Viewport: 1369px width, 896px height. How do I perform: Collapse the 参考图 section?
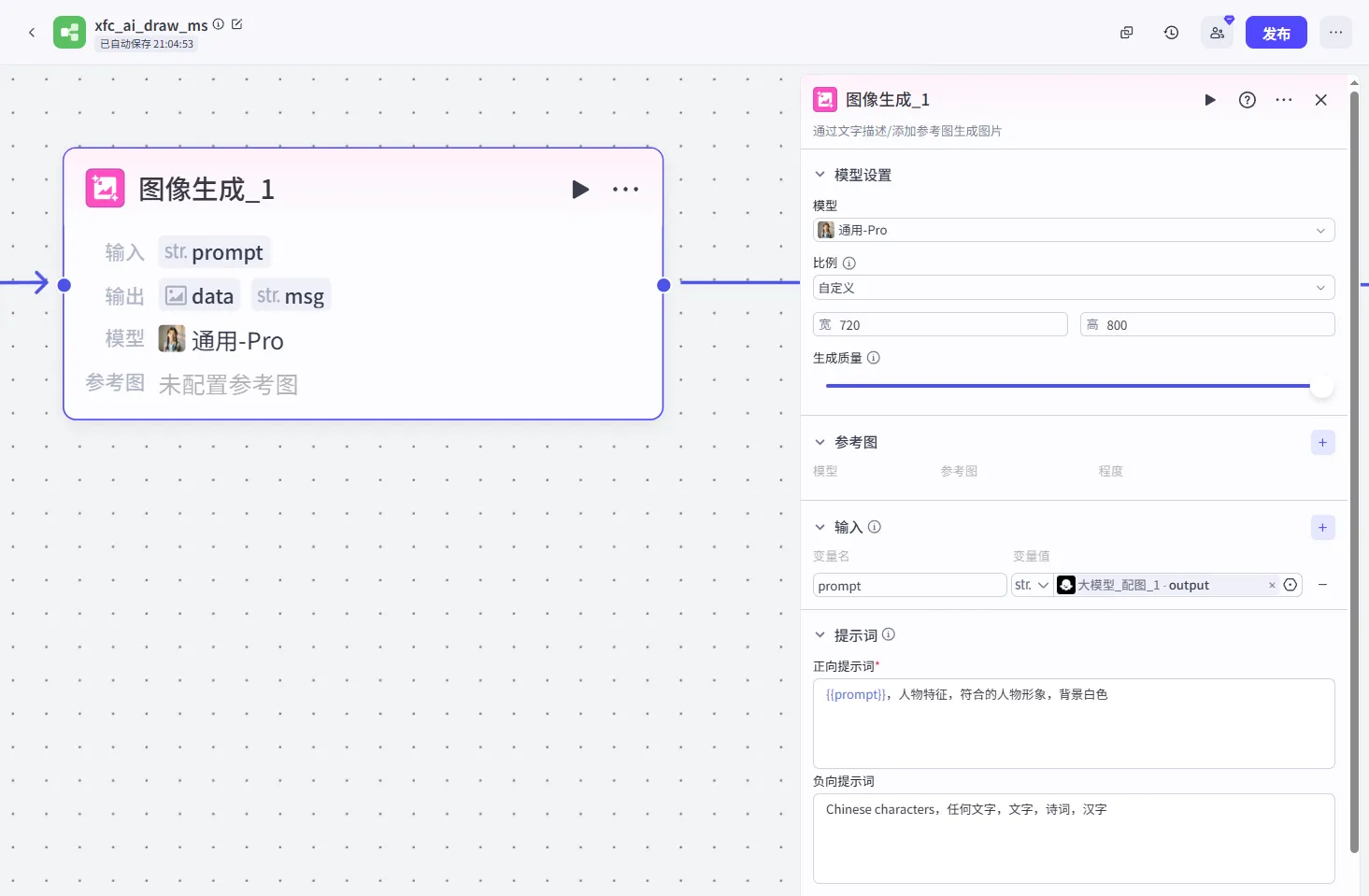point(820,442)
